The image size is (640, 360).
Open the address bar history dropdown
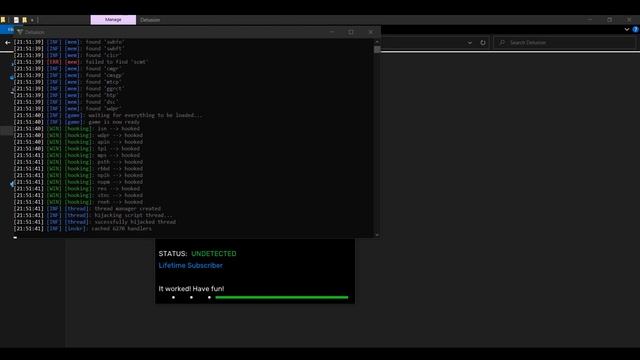click(x=470, y=42)
